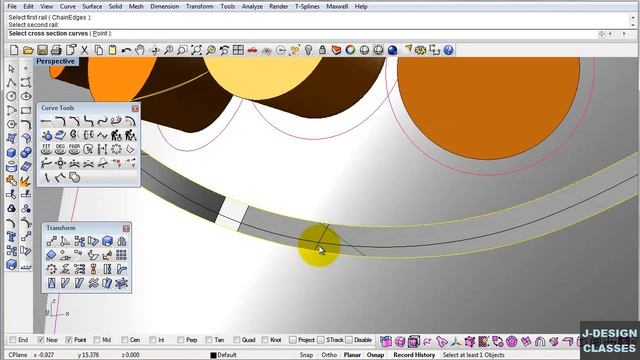Click the Mirror icon in Transform panel
640x360 pixels.
pos(121,241)
